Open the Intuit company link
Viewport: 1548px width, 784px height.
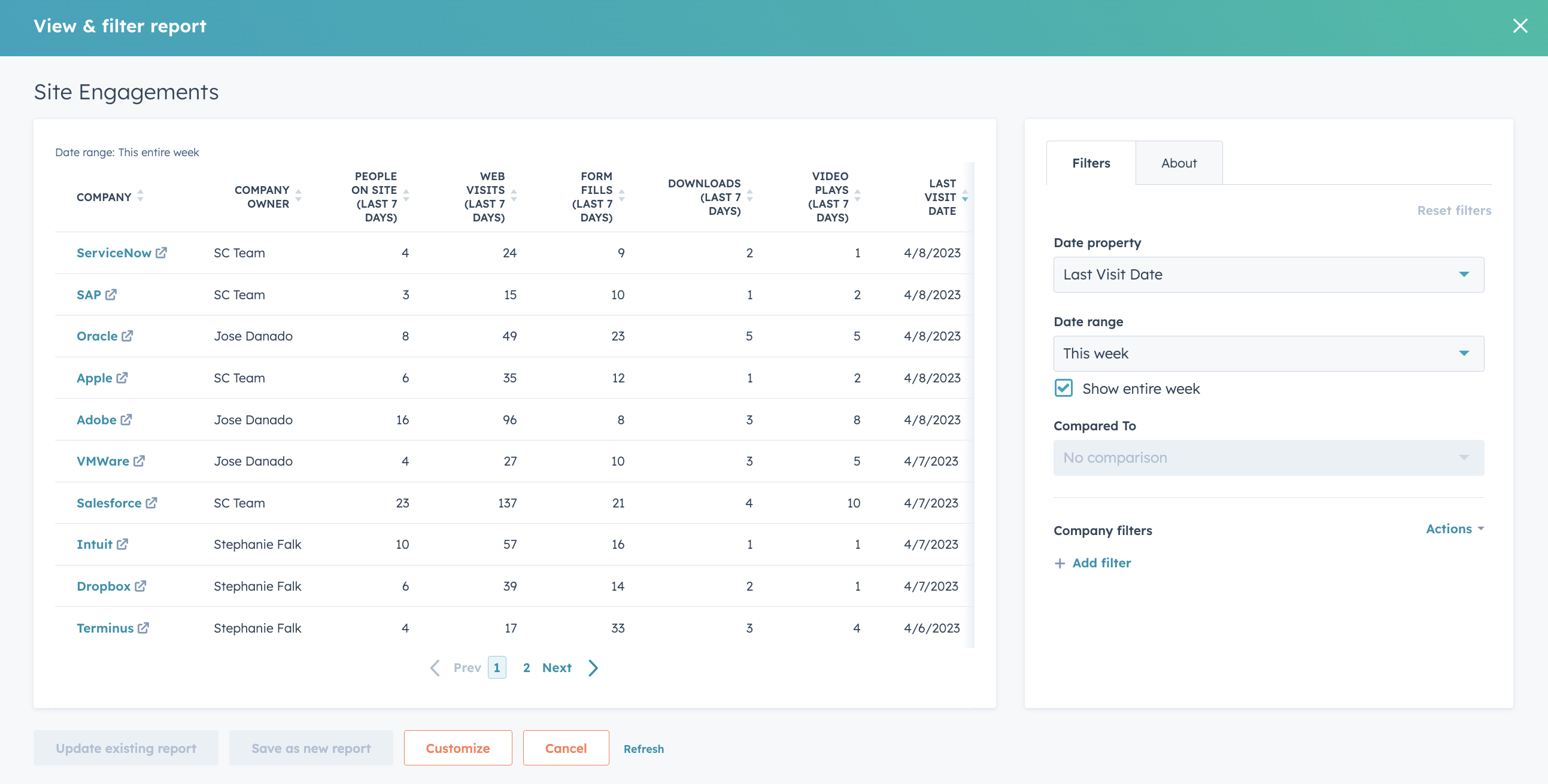[95, 544]
